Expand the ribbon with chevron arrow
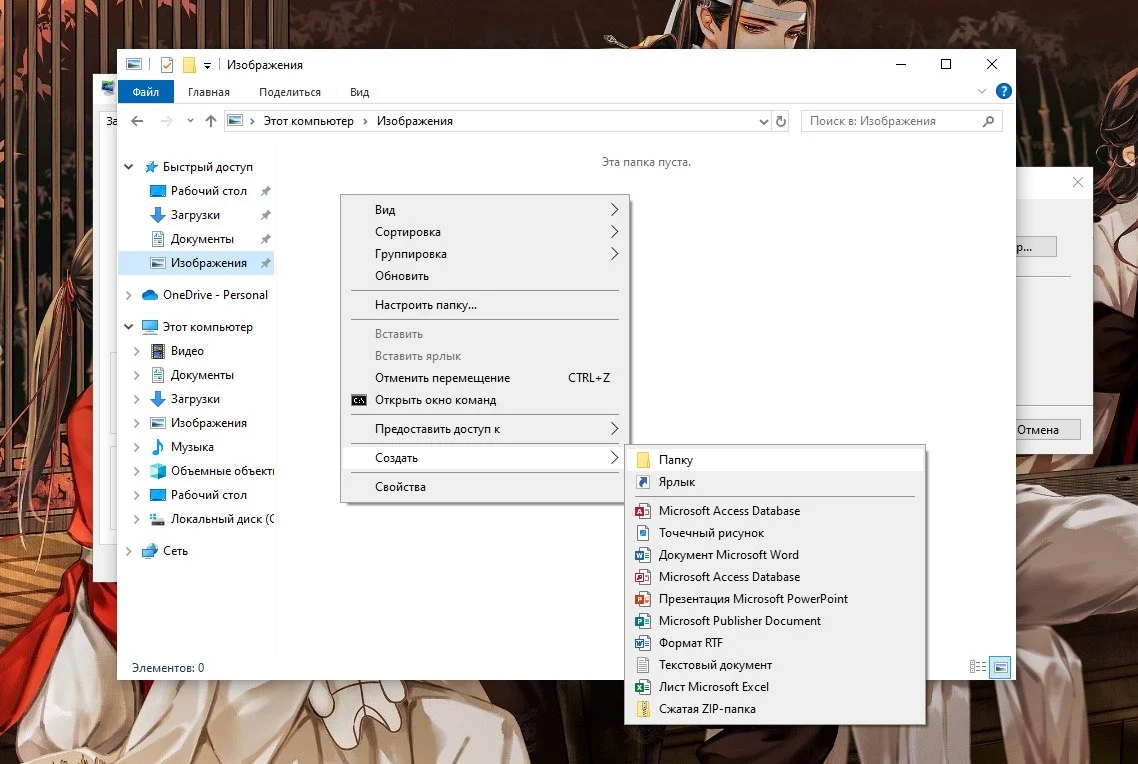This screenshot has width=1138, height=764. click(x=982, y=91)
